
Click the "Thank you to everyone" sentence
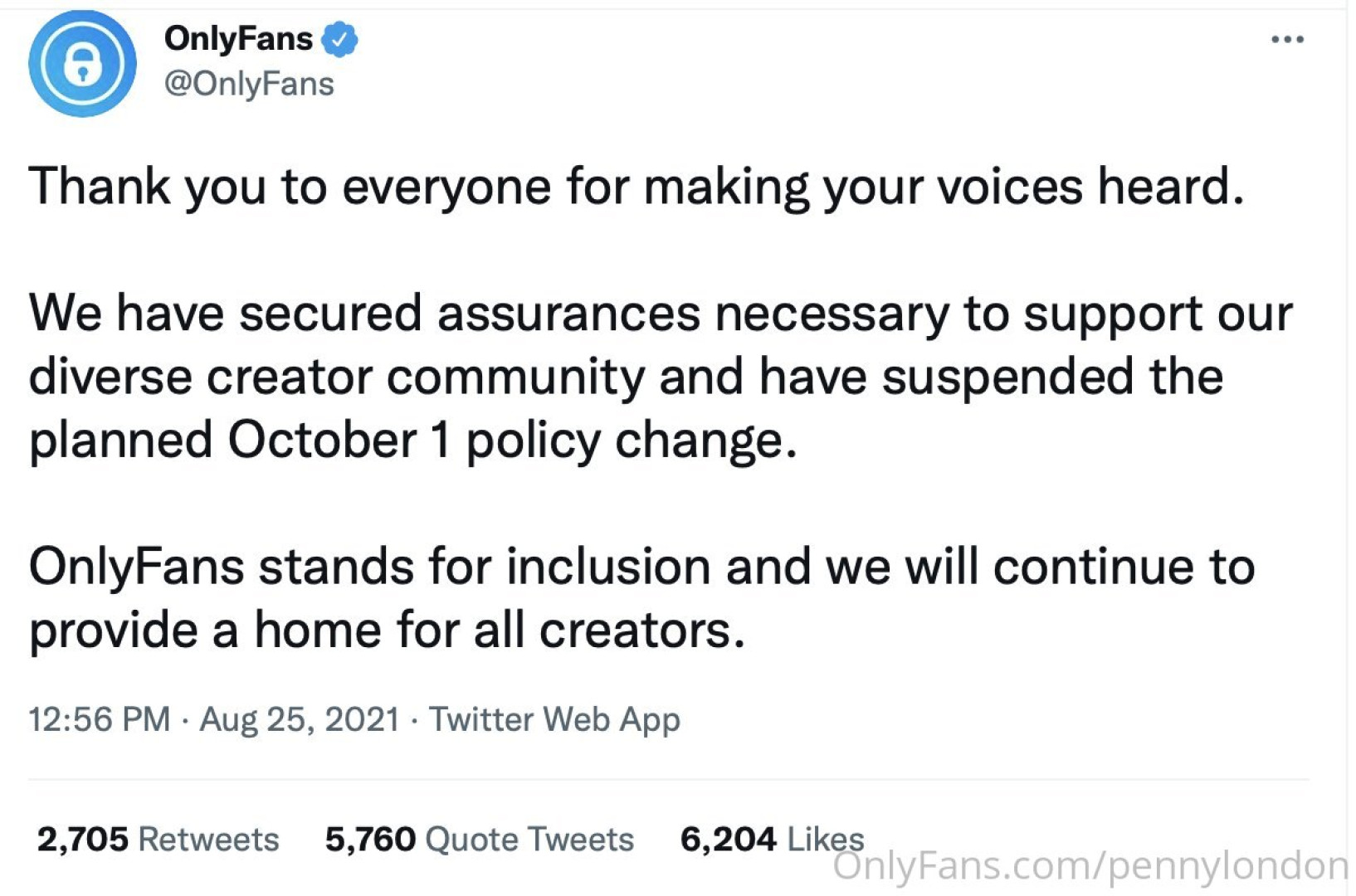point(637,186)
